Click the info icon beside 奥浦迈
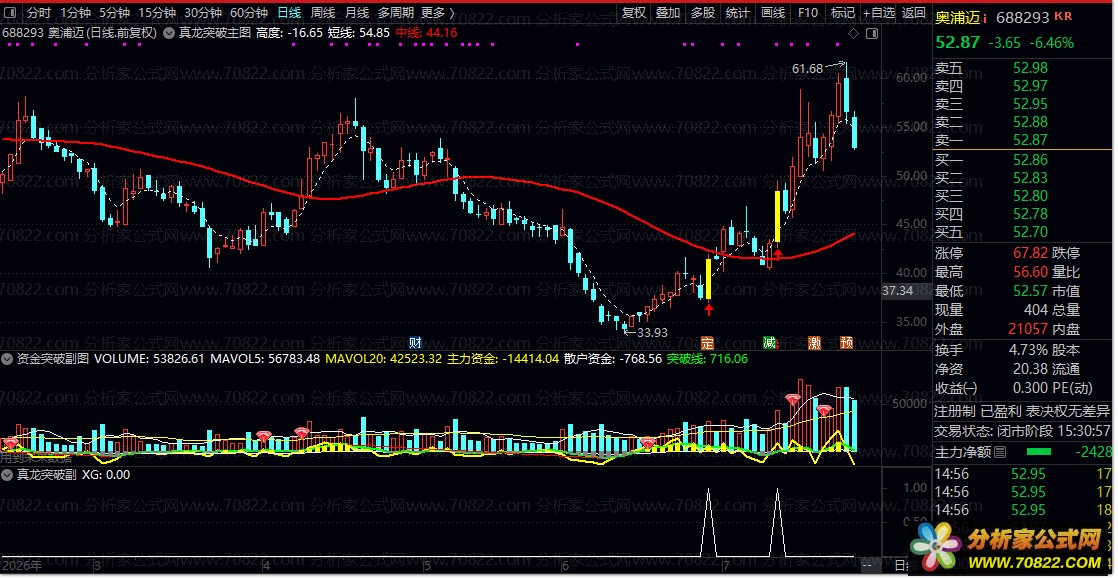 985,17
